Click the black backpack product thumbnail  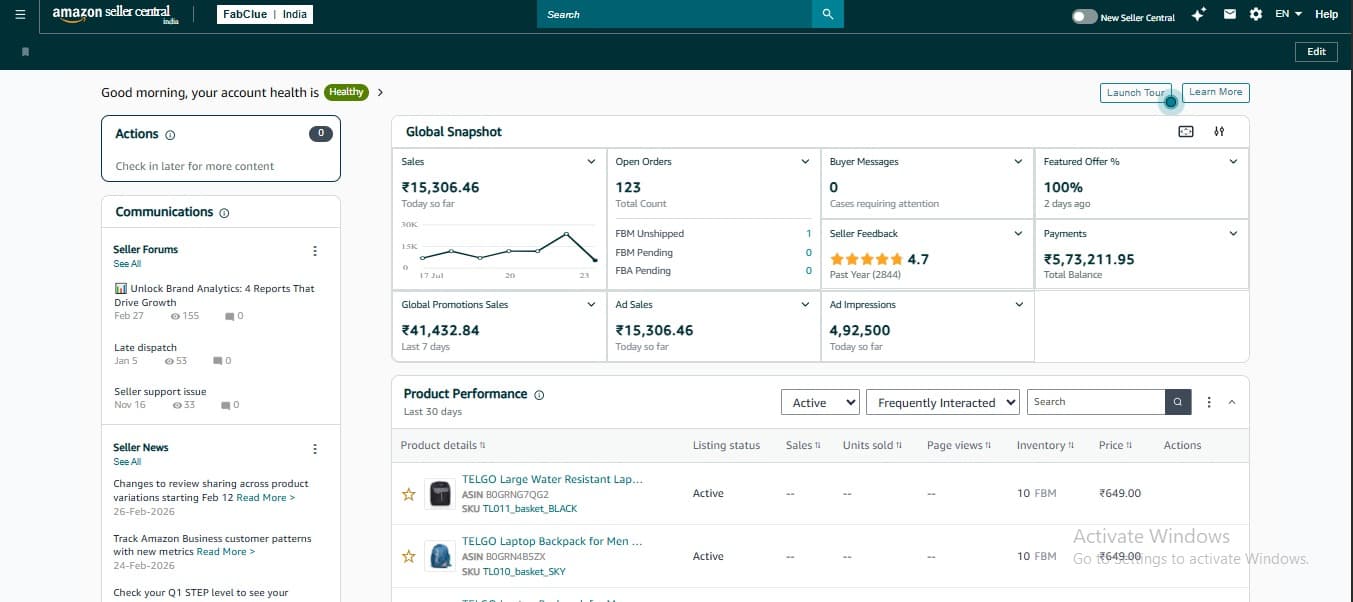[x=440, y=494]
